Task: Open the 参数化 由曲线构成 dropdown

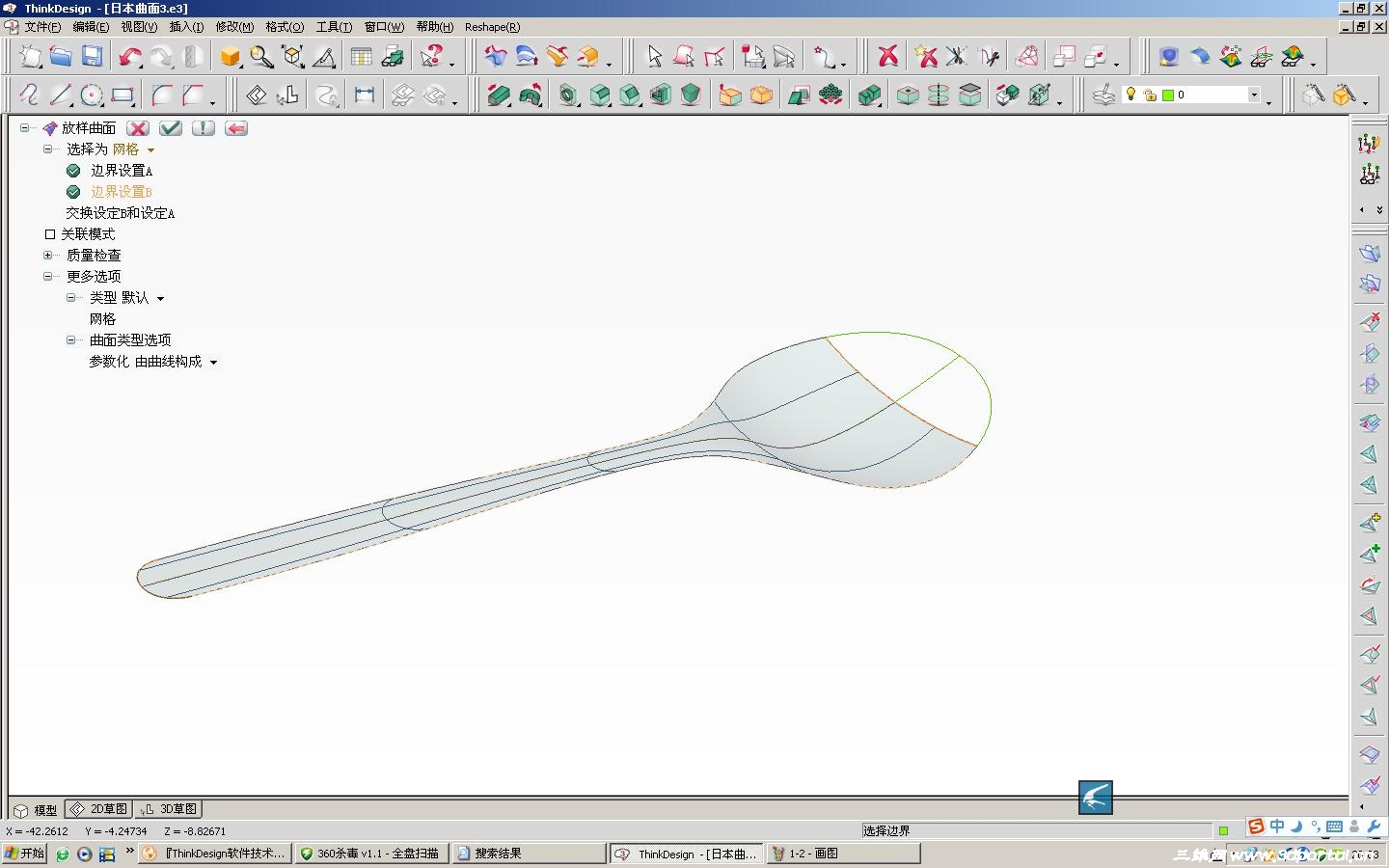Action: coord(213,363)
